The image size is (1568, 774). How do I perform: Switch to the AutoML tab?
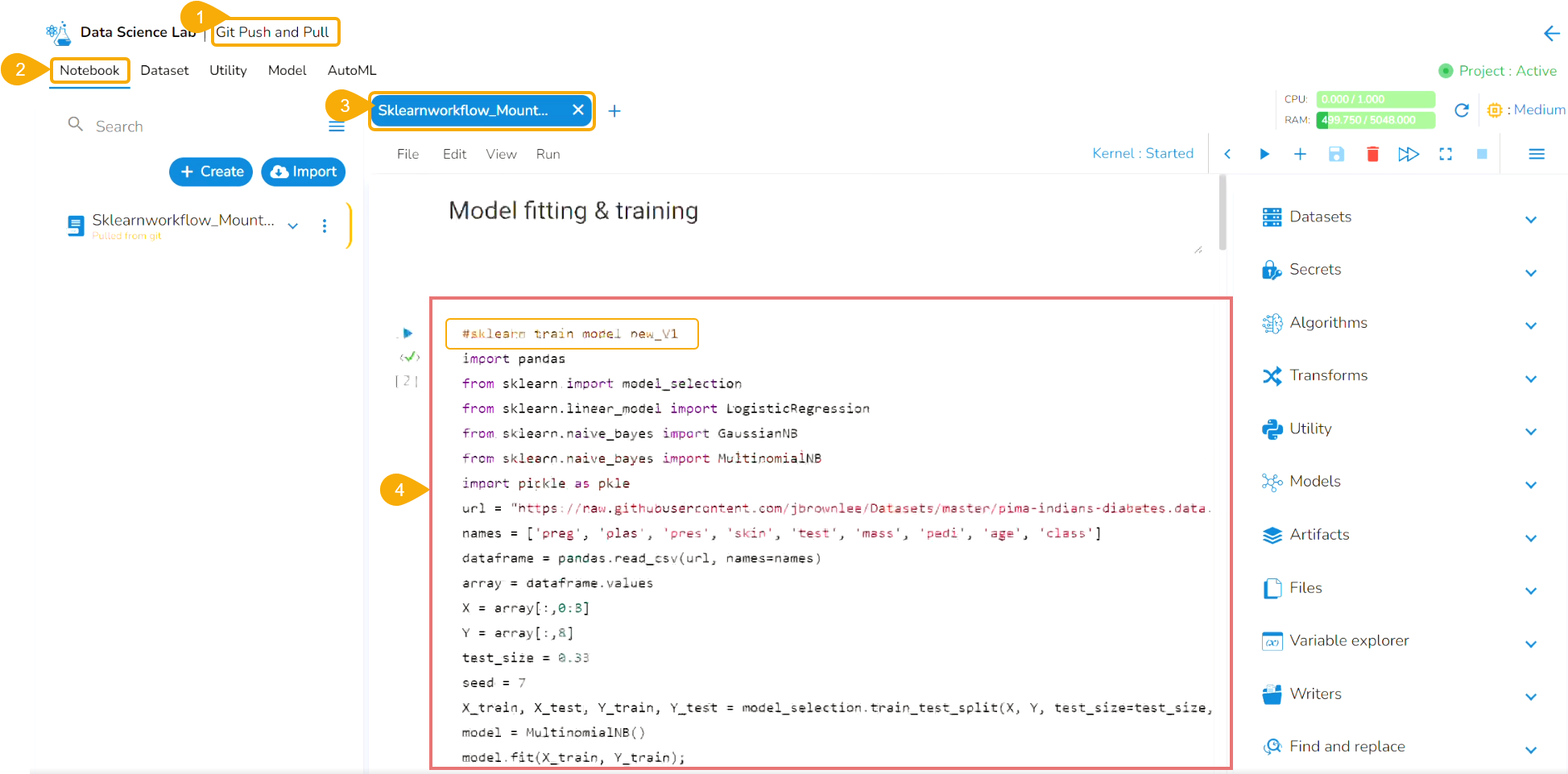tap(352, 71)
